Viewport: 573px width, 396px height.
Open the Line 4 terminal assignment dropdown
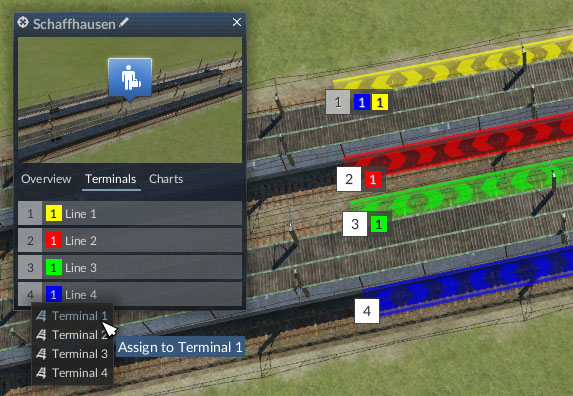(x=30, y=294)
